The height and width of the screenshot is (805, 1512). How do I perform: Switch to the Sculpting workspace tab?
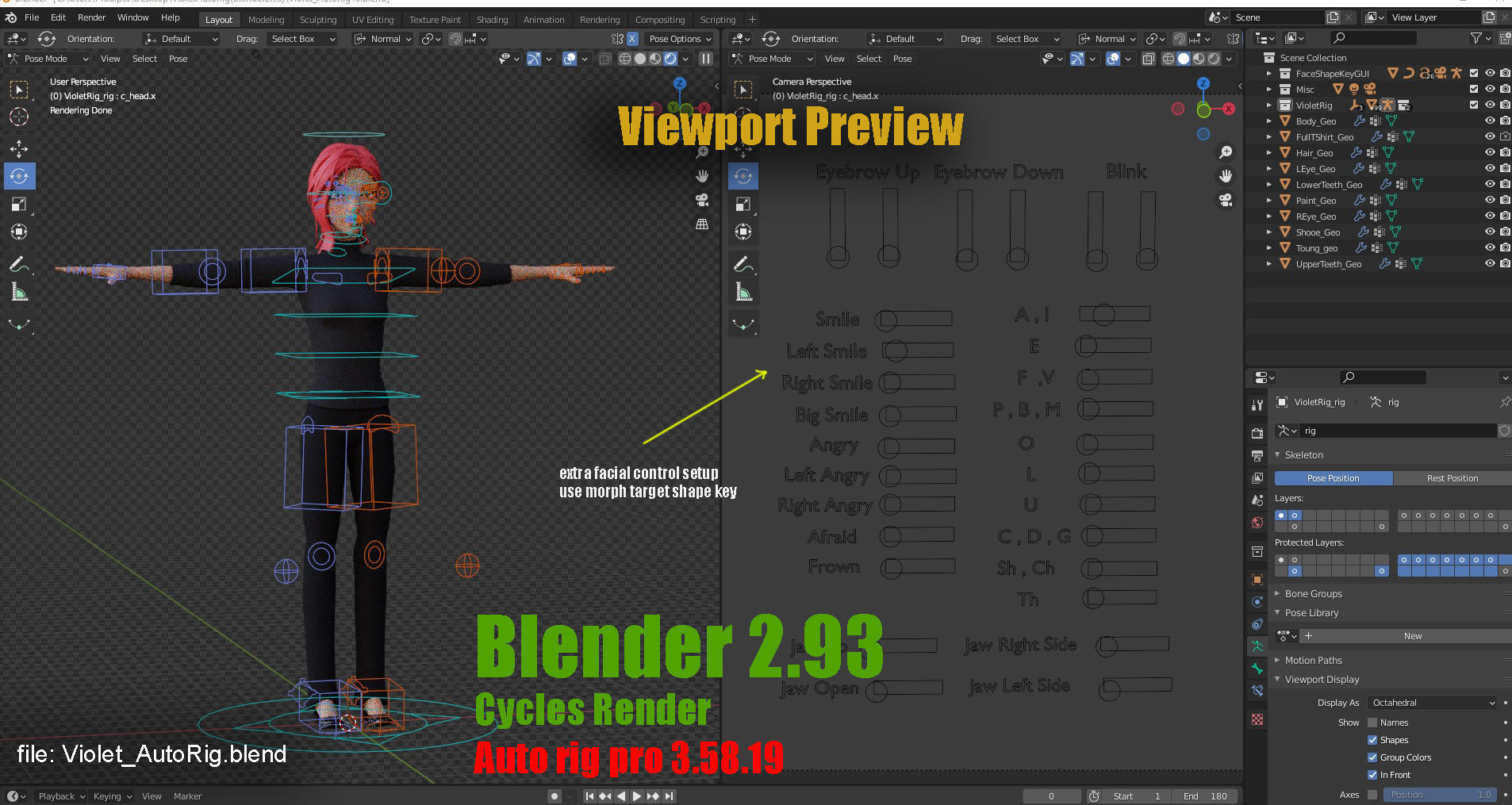318,20
